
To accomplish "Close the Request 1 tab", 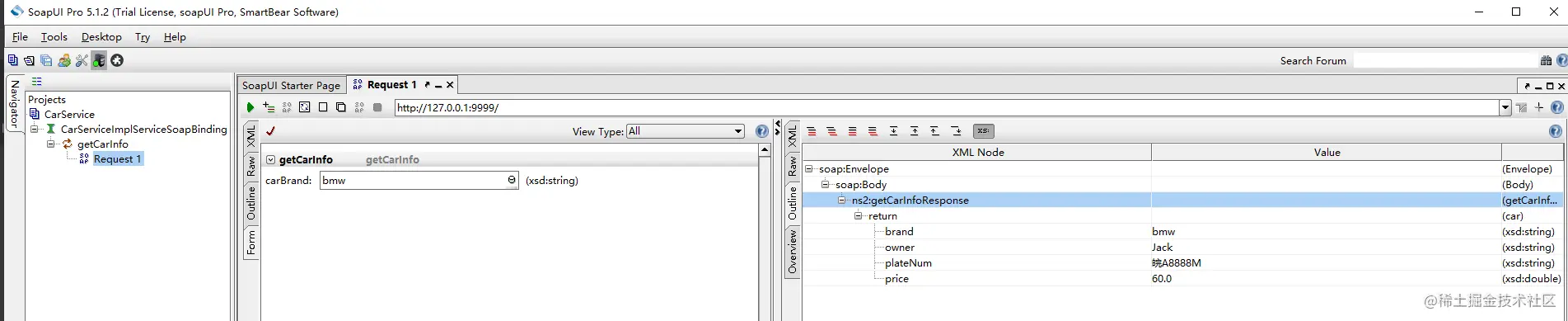I will 450,85.
